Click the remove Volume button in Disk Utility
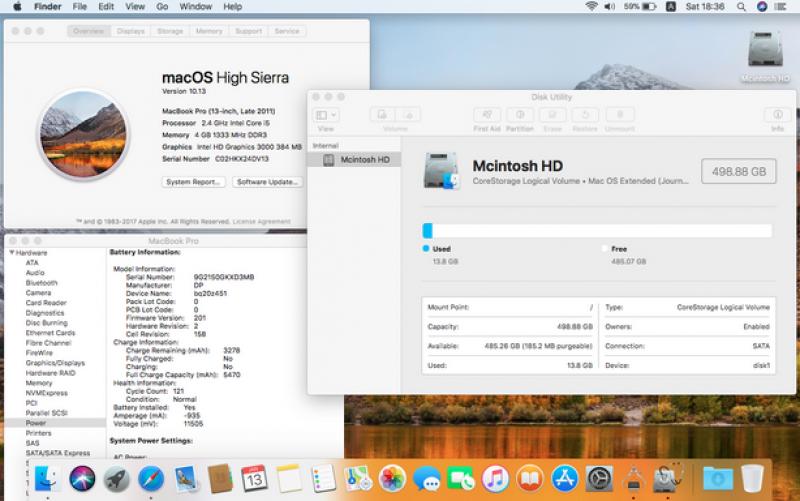Screen dimensions: 800x501 (x=408, y=115)
